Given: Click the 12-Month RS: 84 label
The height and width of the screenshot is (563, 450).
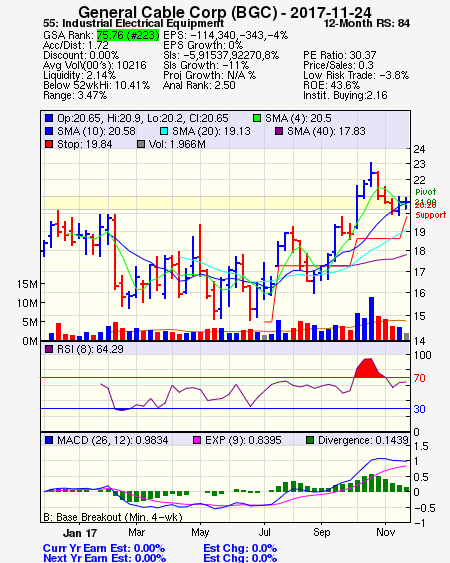Looking at the screenshot, I should [x=367, y=23].
